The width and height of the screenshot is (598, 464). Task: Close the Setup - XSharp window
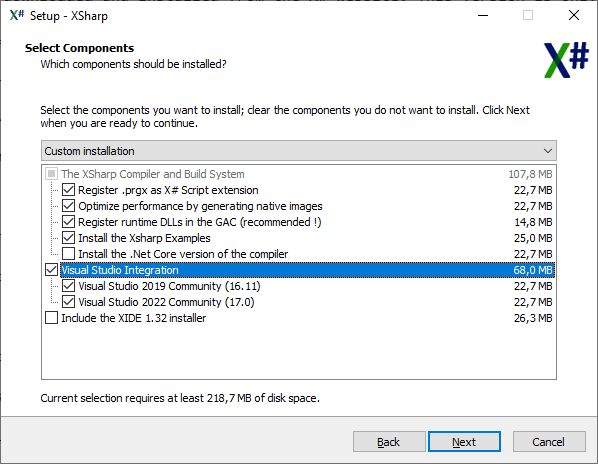coord(574,15)
